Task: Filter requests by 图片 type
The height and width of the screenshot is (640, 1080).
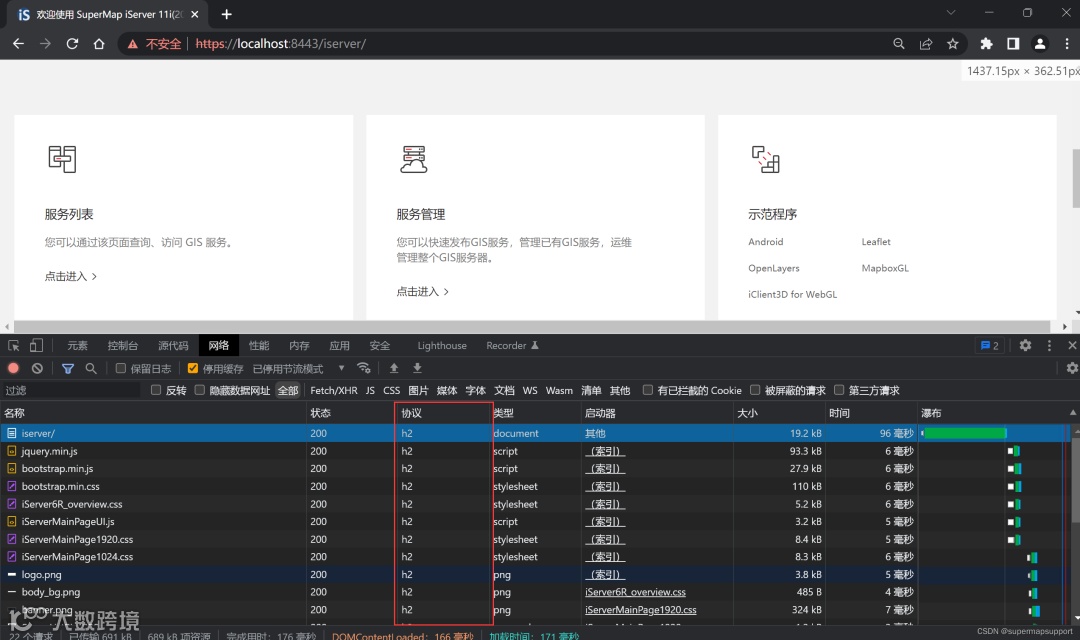Action: tap(418, 390)
